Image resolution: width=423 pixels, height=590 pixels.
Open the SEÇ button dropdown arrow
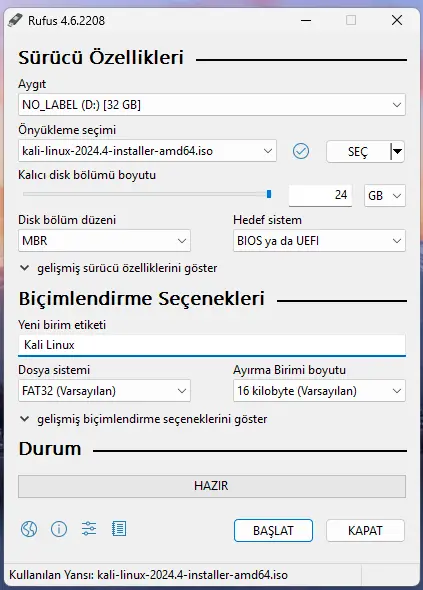(x=397, y=152)
